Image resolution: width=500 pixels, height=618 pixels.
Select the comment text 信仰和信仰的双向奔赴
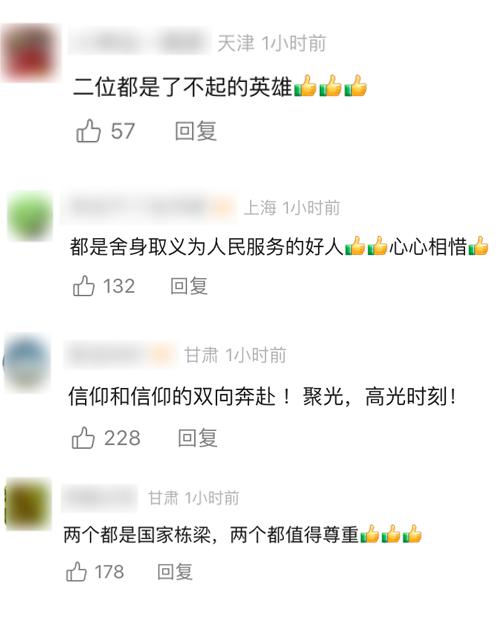172,396
